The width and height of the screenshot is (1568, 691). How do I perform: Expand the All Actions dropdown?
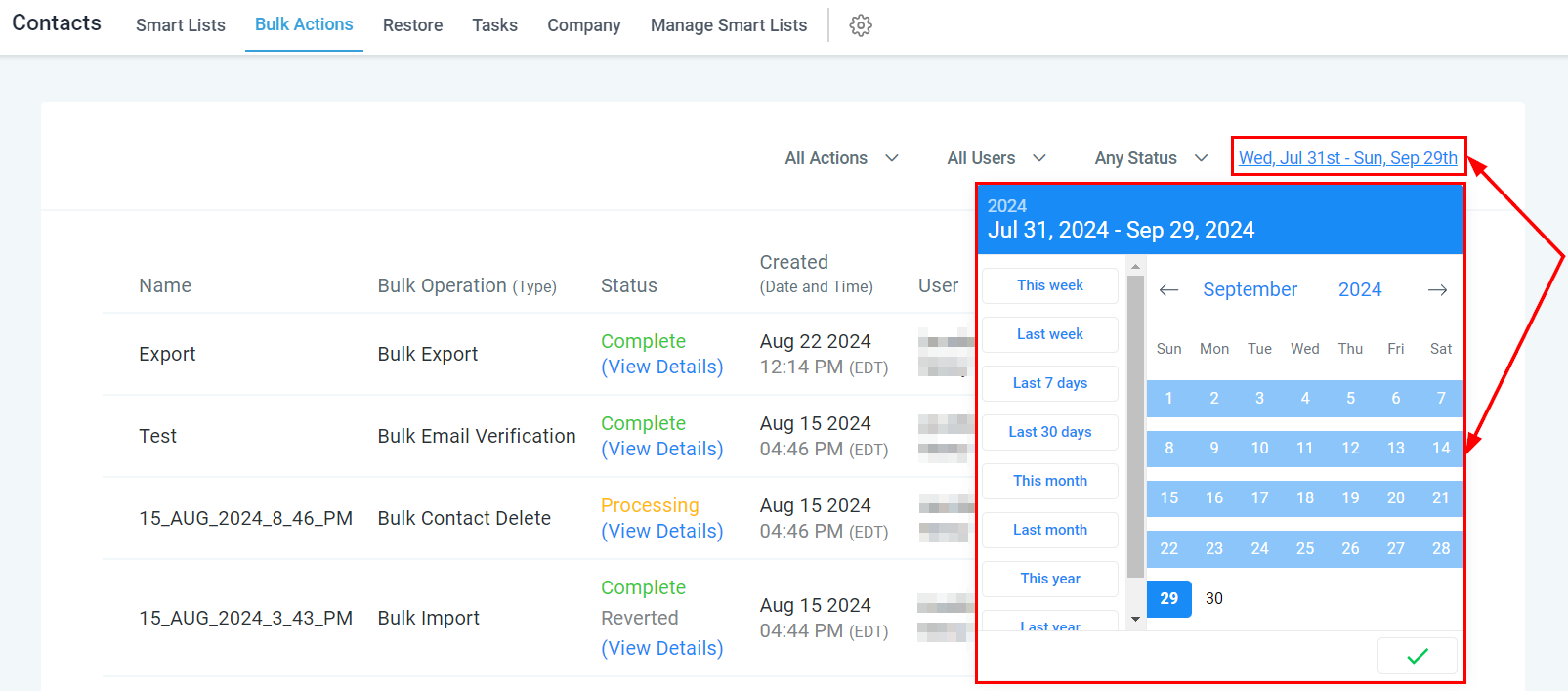[841, 158]
